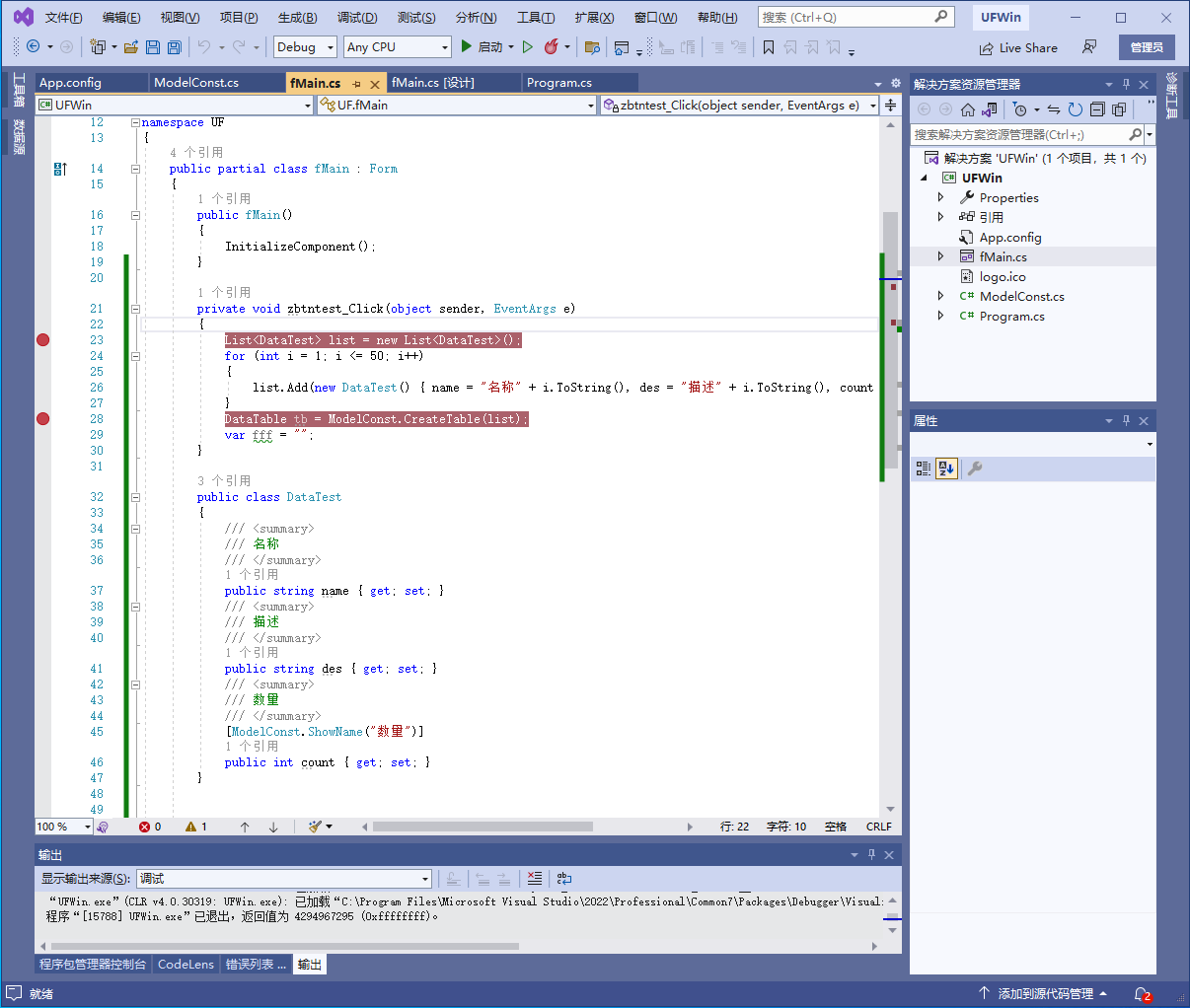Select alphabetical sort in the Properties panel
Screen dimensions: 1190x1008
(x=946, y=468)
